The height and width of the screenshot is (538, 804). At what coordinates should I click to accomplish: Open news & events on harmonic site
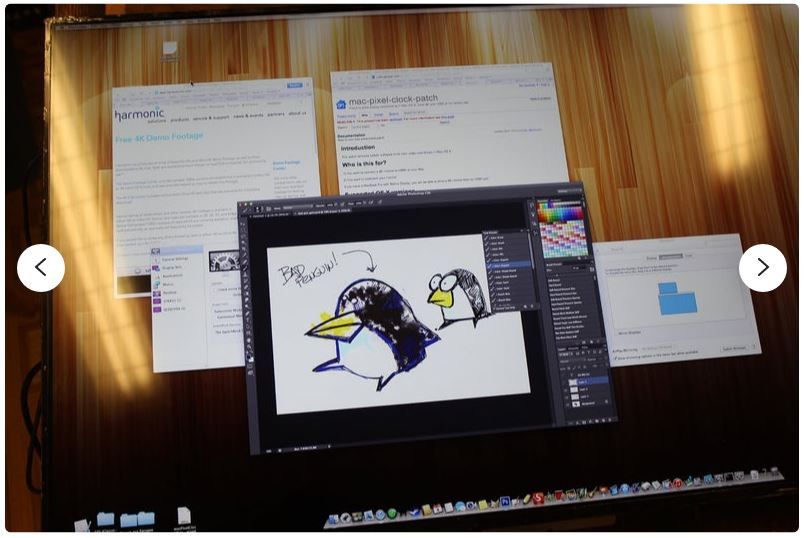pyautogui.click(x=249, y=116)
